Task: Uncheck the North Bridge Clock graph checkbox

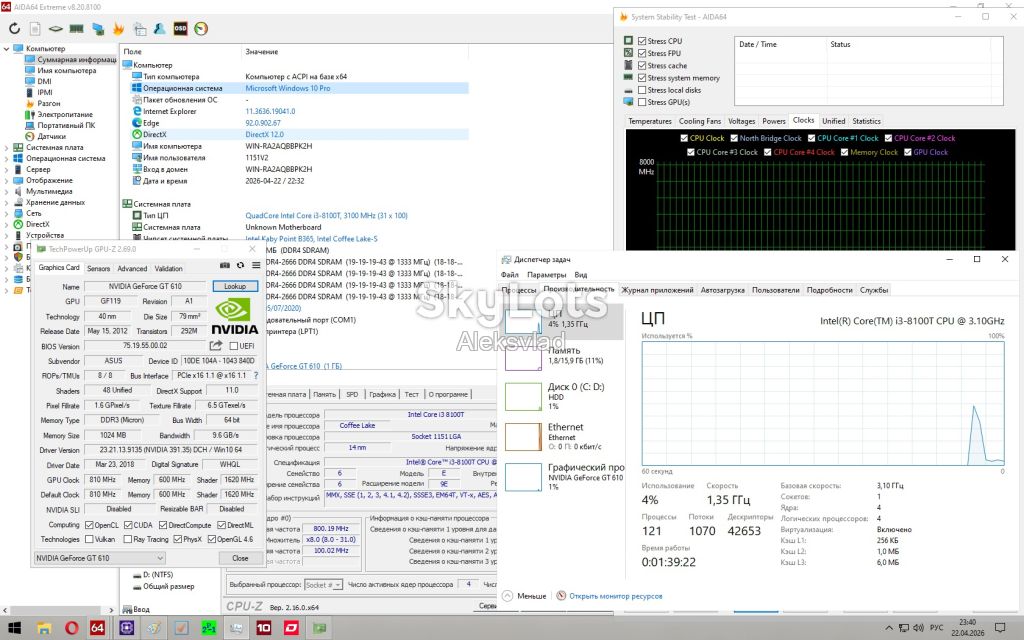Action: pyautogui.click(x=734, y=138)
